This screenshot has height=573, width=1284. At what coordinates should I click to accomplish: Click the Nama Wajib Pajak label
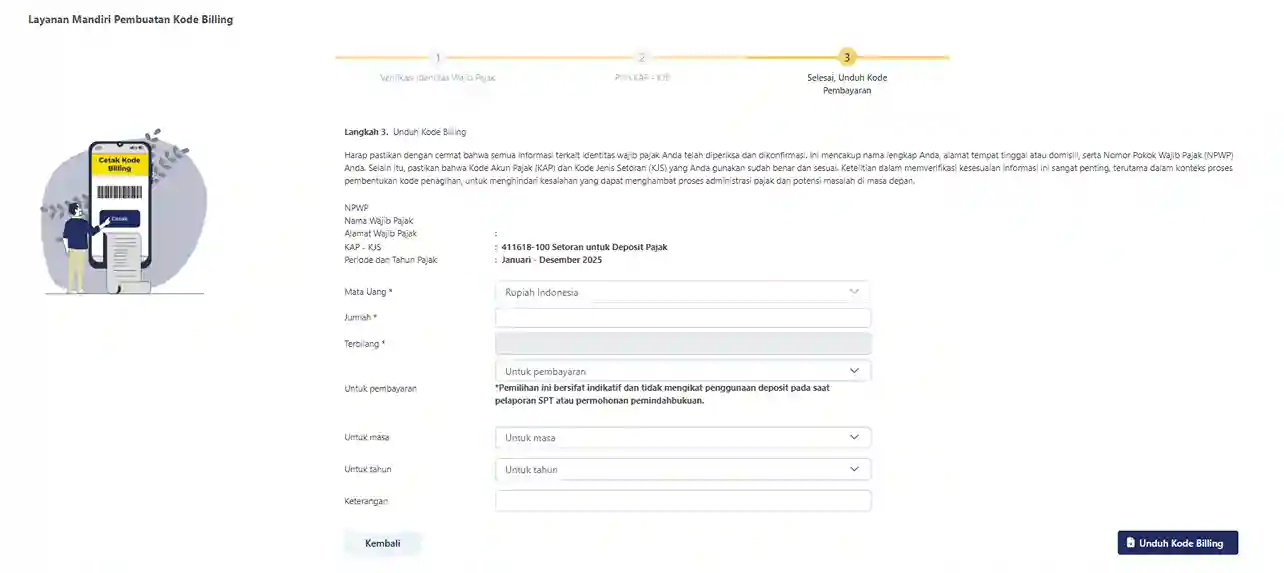point(379,221)
